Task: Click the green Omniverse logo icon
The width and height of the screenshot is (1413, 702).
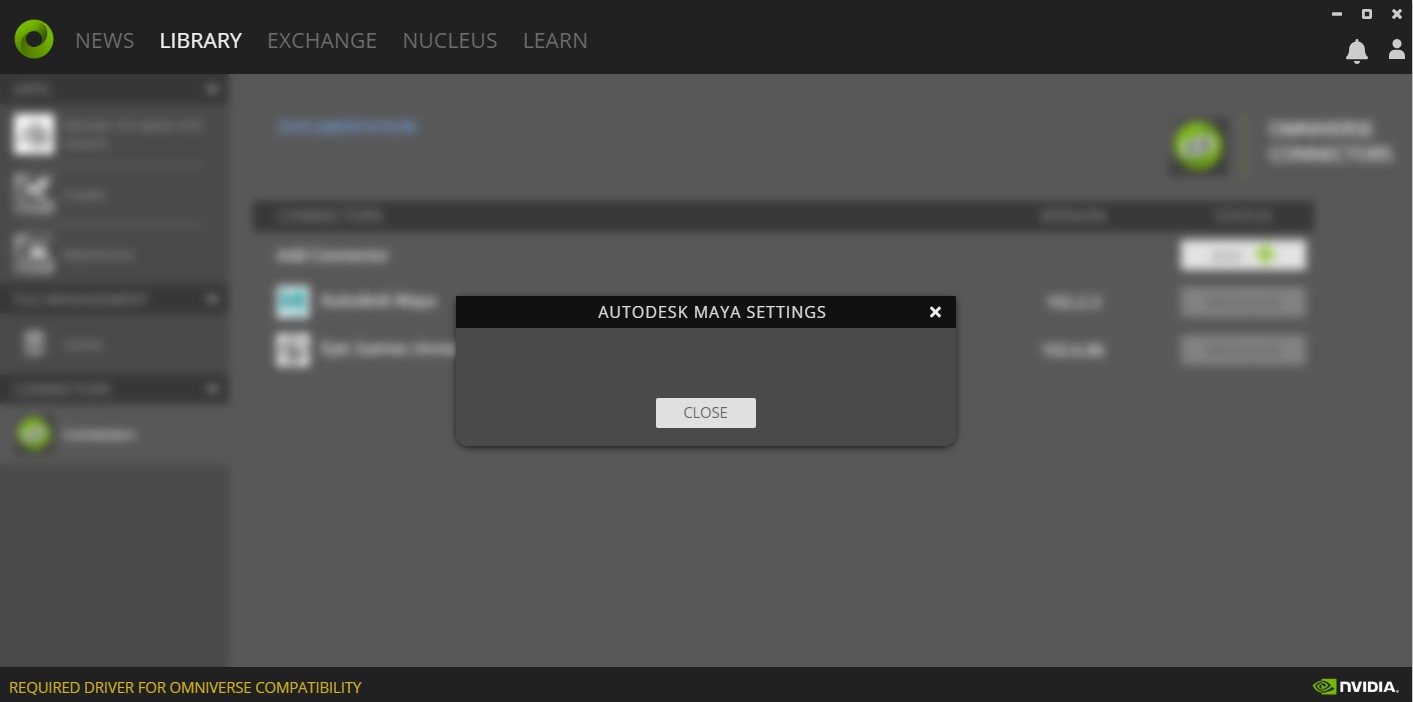Action: coord(34,39)
